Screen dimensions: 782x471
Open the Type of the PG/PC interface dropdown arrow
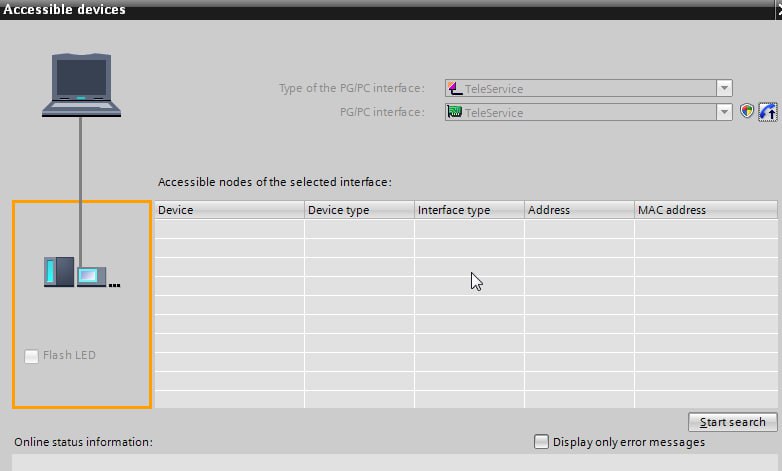724,88
